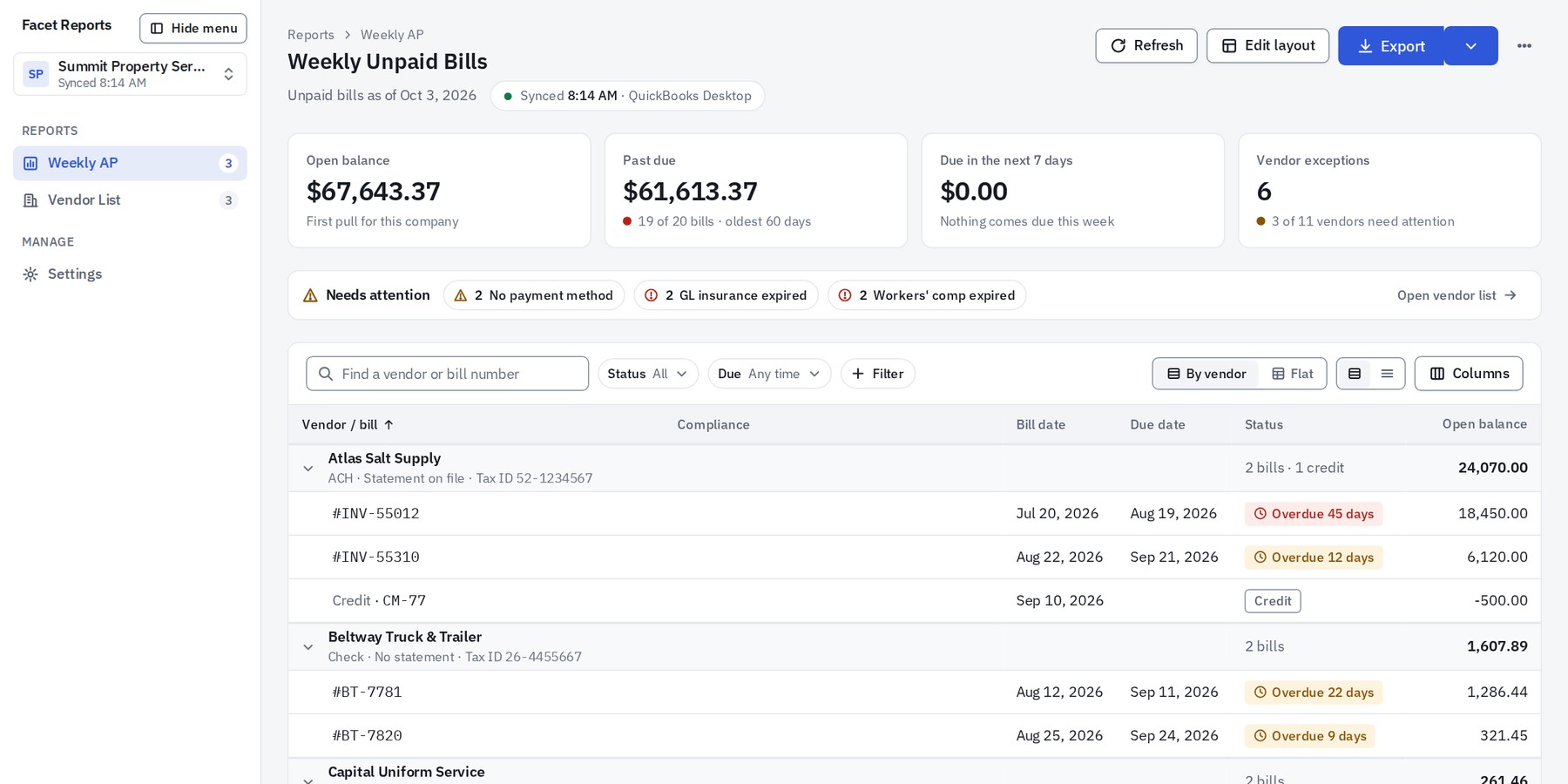The image size is (1568, 784).
Task: Open the Due Any time dropdown
Action: coord(769,374)
